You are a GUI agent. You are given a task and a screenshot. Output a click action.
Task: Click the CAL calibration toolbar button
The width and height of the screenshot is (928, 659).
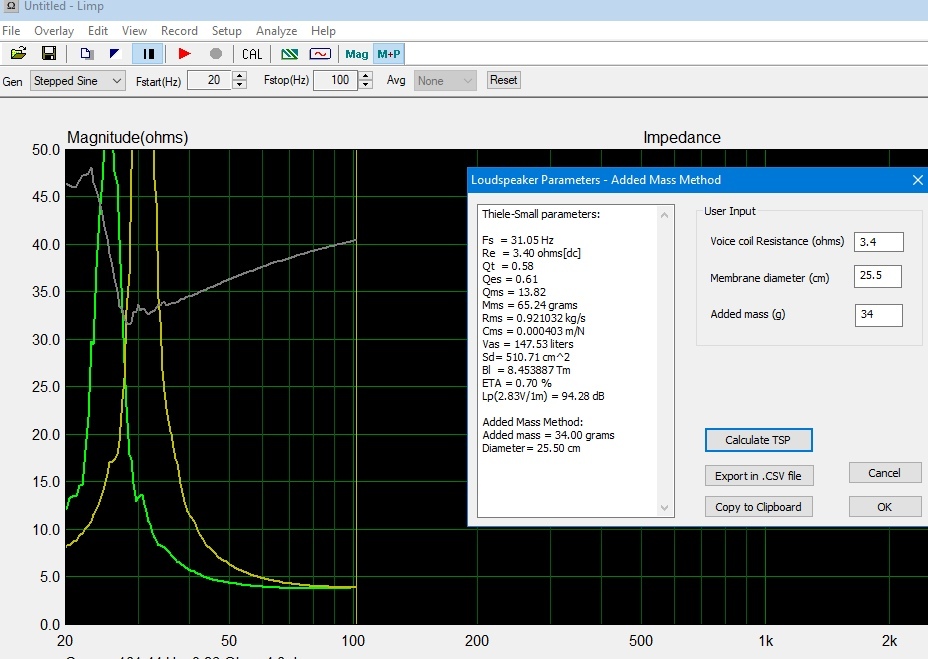click(x=252, y=53)
